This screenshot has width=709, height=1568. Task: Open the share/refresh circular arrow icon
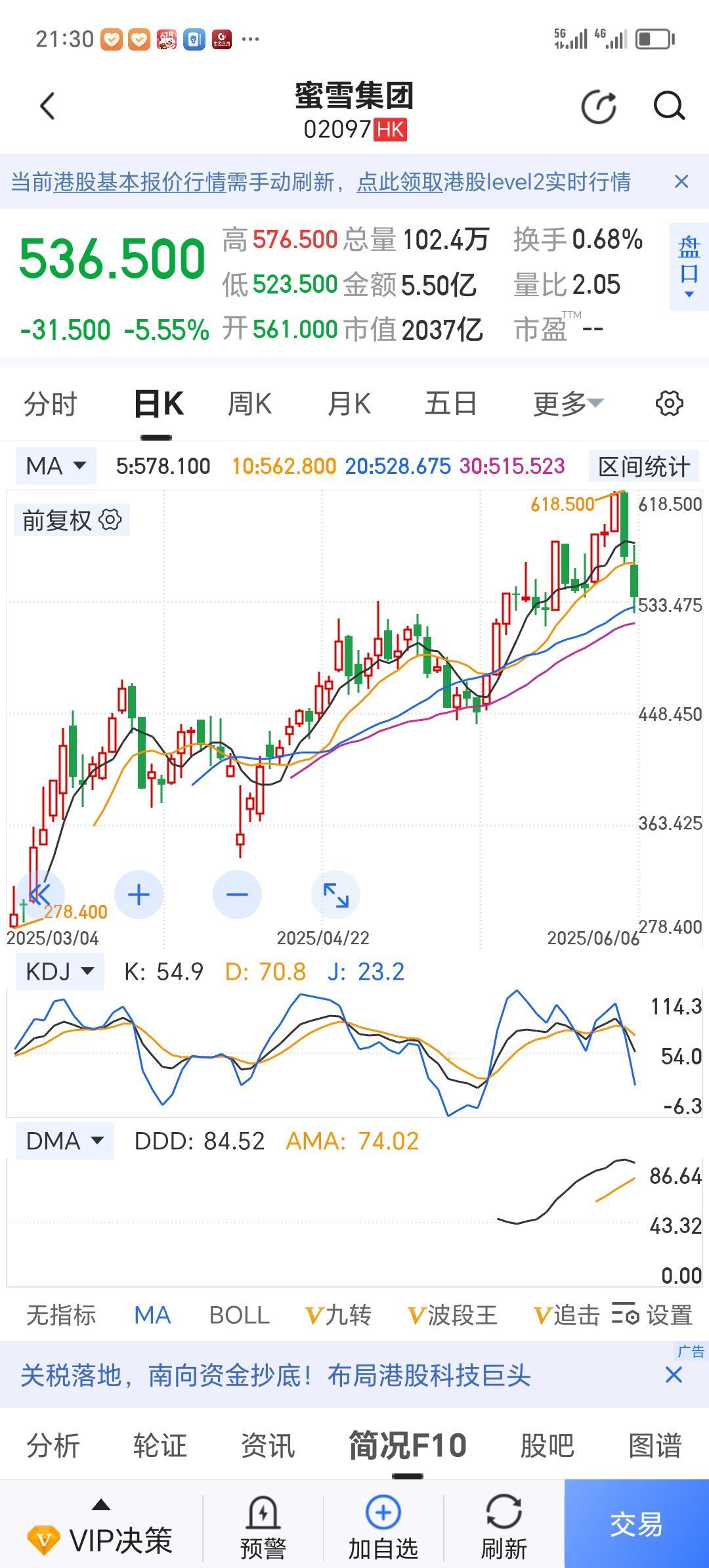pos(599,106)
